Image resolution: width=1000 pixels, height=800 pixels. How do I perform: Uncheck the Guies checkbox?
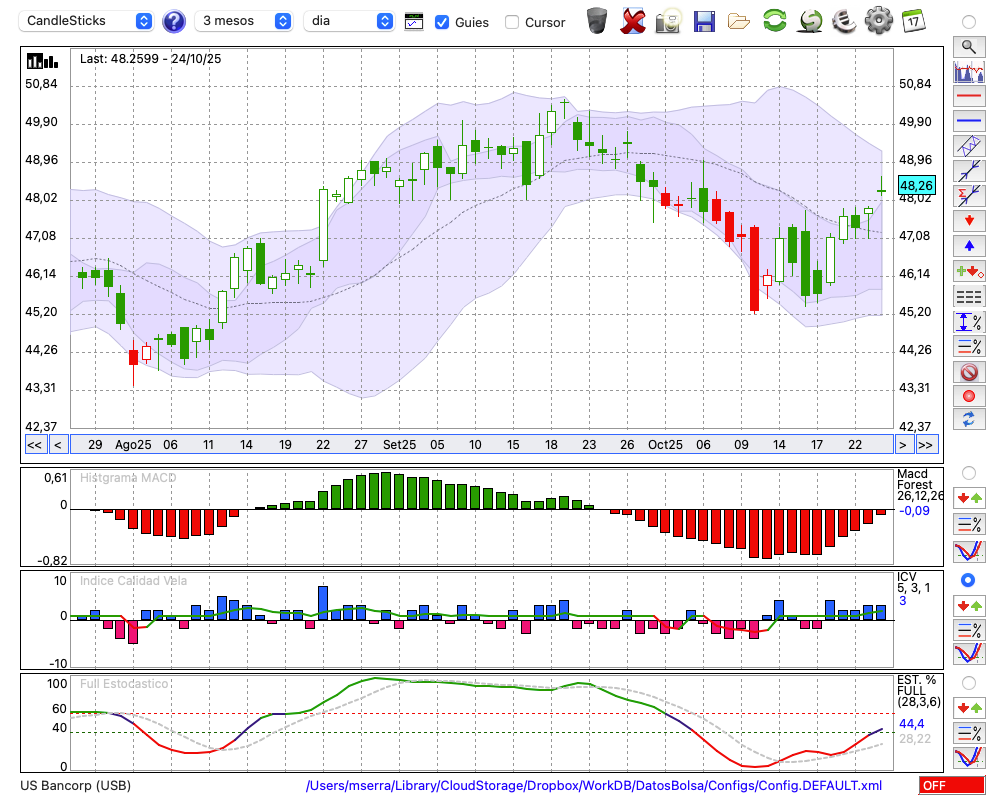click(441, 22)
